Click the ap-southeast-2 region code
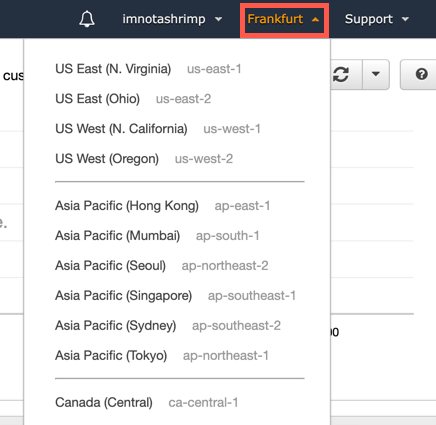 coord(236,326)
